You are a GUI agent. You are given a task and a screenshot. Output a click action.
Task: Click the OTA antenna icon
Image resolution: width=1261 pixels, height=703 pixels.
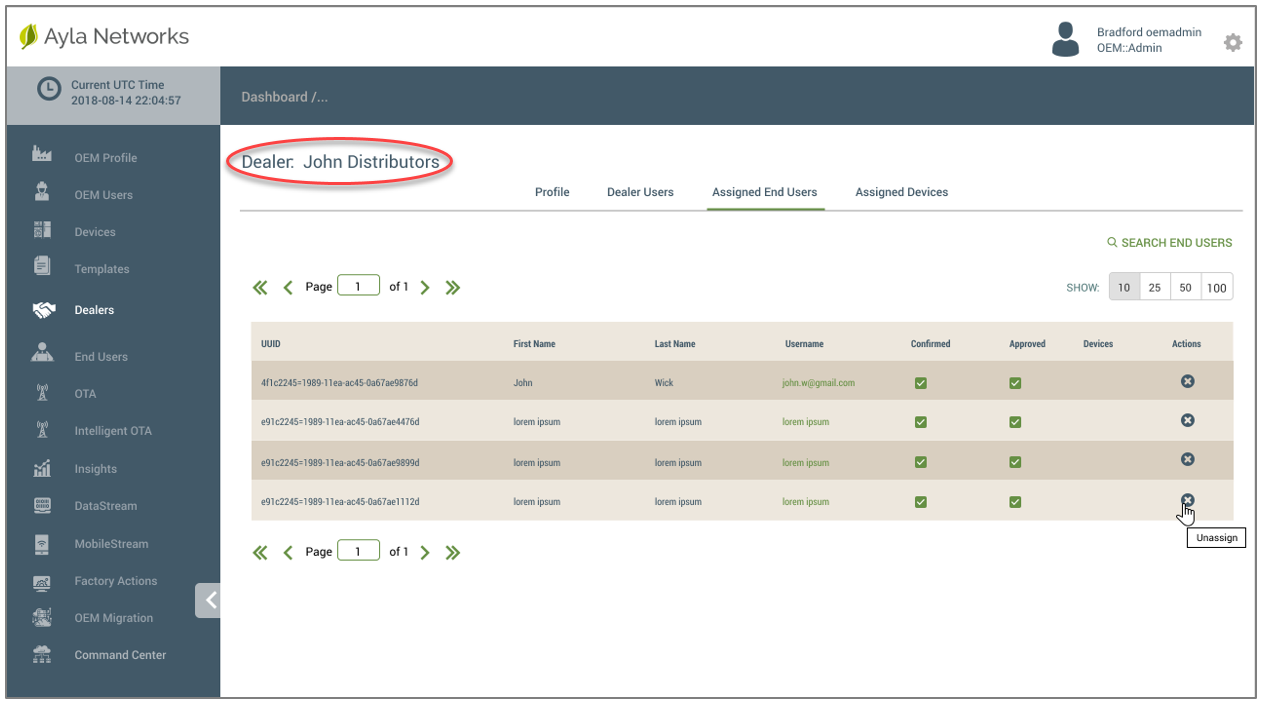[42, 393]
